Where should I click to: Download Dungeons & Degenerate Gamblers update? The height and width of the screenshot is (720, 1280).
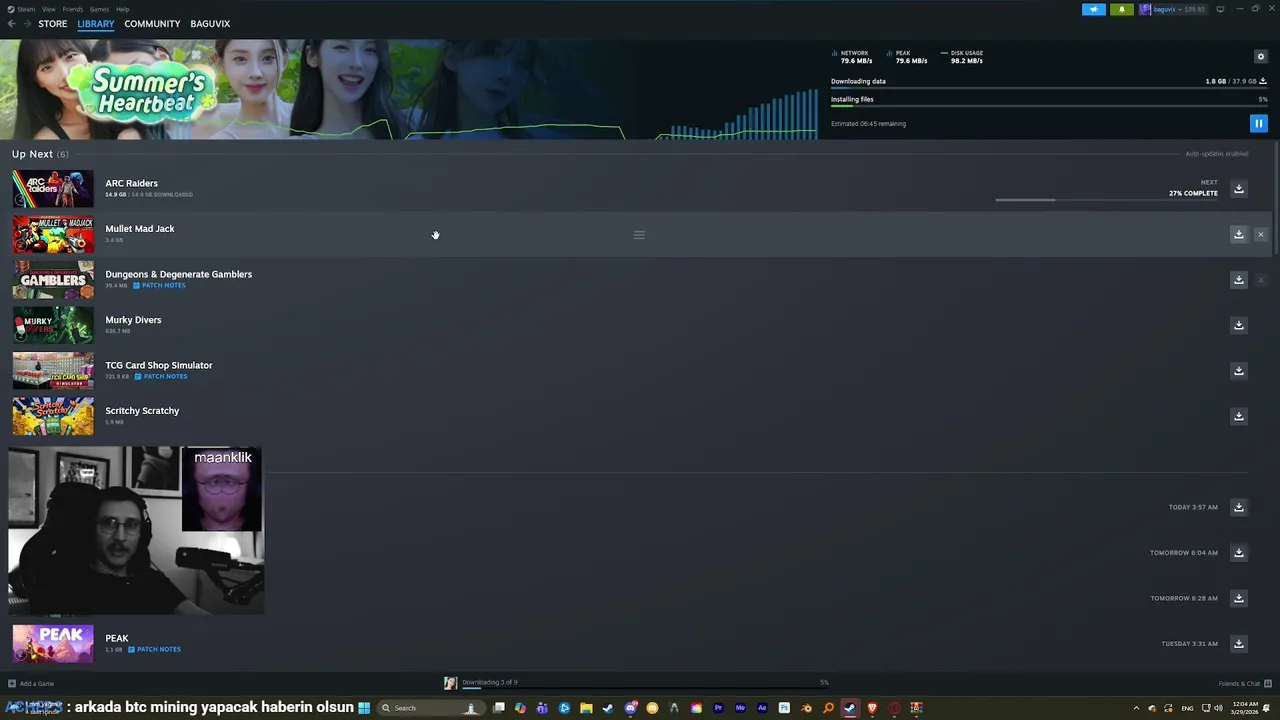pyautogui.click(x=1238, y=280)
